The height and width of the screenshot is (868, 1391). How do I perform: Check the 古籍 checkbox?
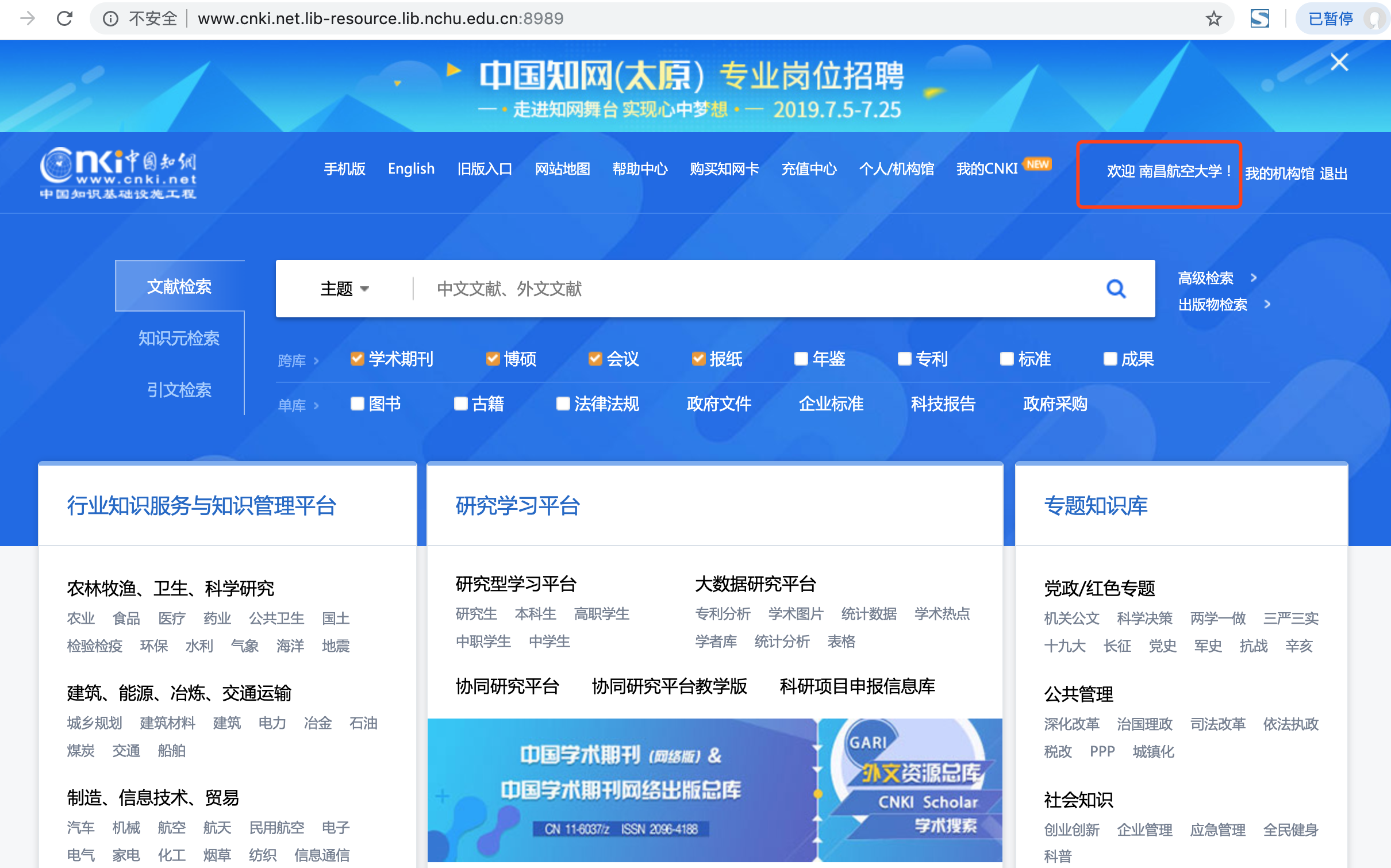pyautogui.click(x=460, y=404)
